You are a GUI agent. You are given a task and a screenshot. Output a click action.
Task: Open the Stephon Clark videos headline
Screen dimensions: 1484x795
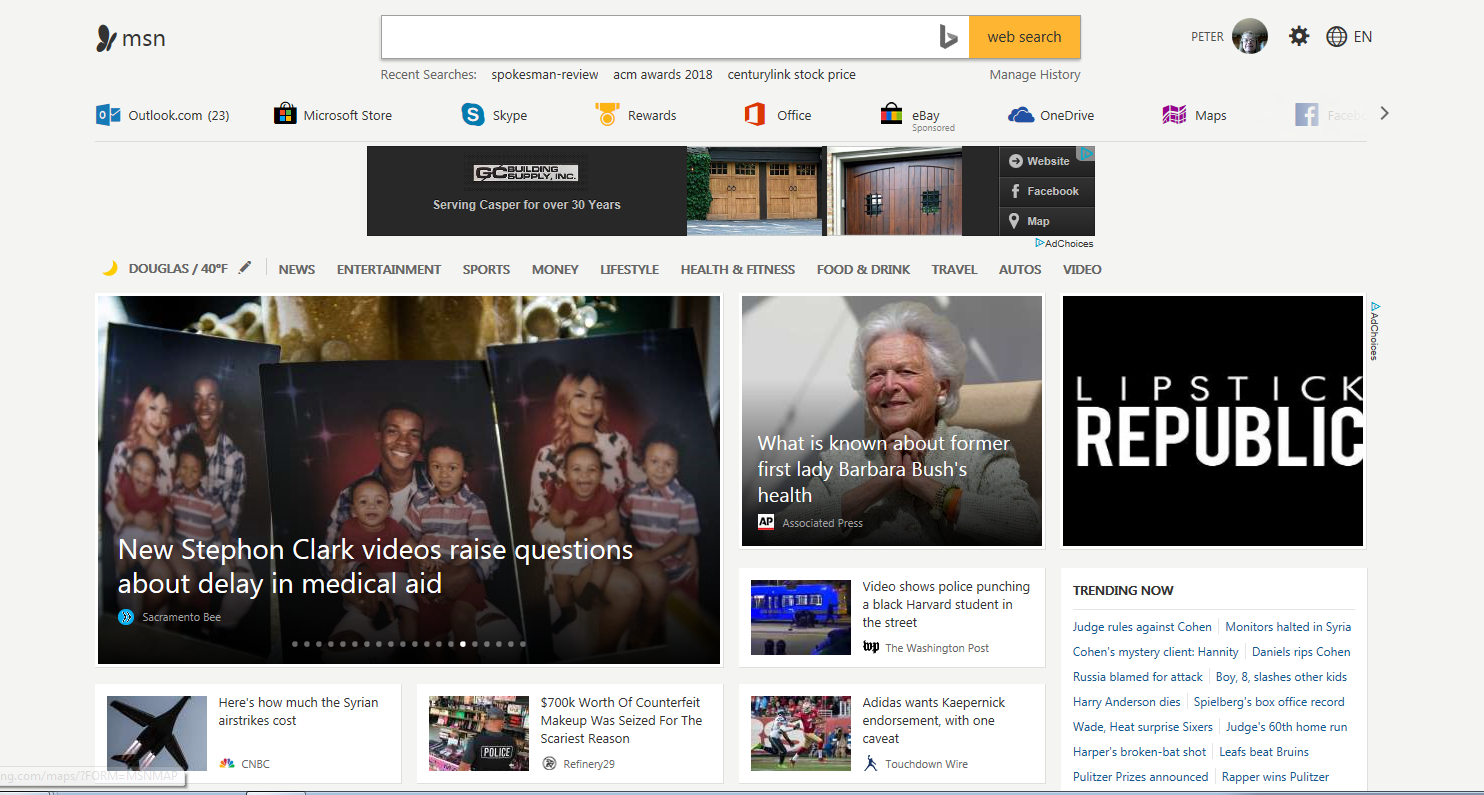375,566
